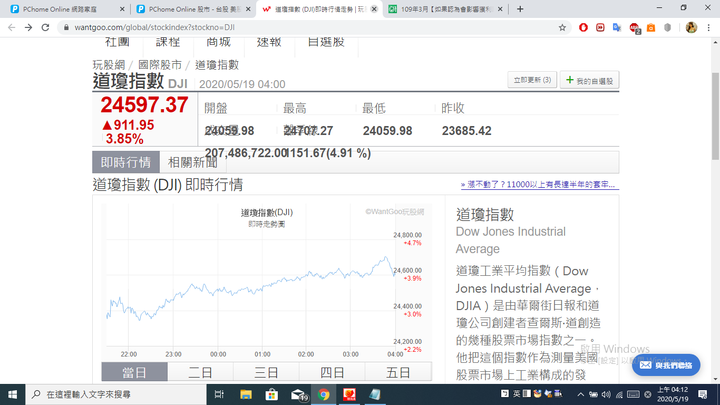Open the AdBlock extension with badge 2
The width and height of the screenshot is (720, 405).
pos(634,28)
